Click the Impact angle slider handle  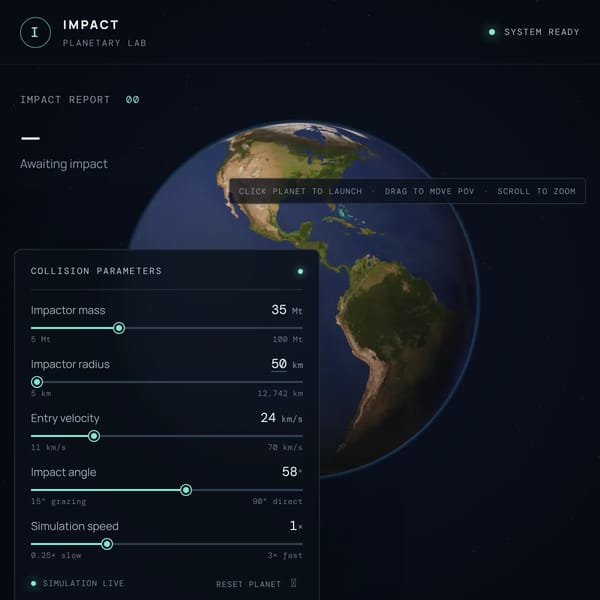[186, 490]
